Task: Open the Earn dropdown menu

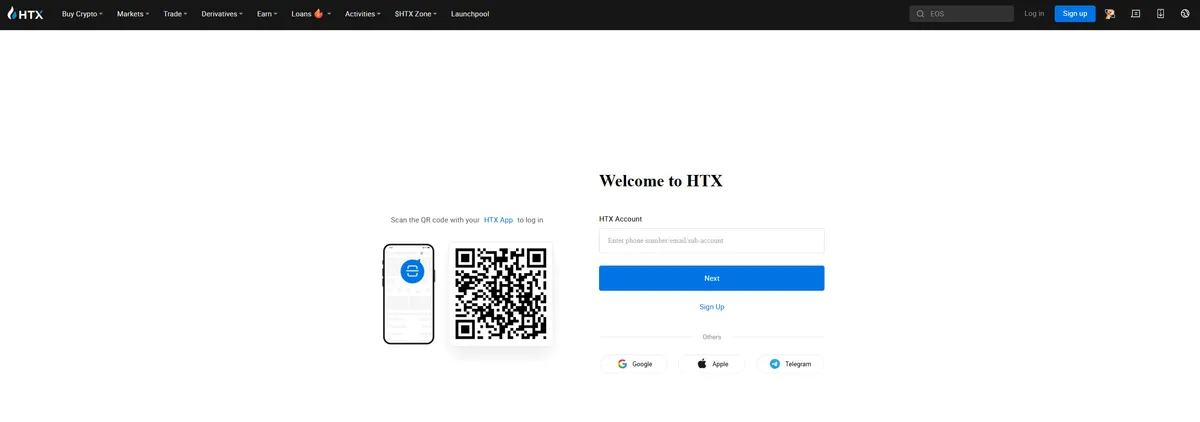Action: (x=267, y=14)
